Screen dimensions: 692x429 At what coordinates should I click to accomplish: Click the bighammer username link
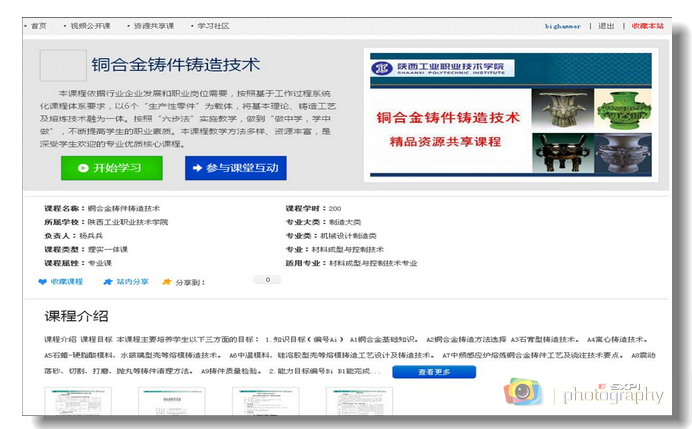(564, 25)
